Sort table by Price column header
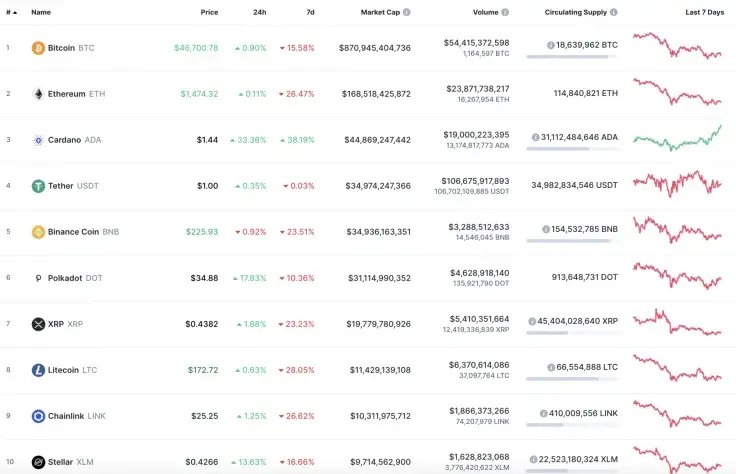 208,13
